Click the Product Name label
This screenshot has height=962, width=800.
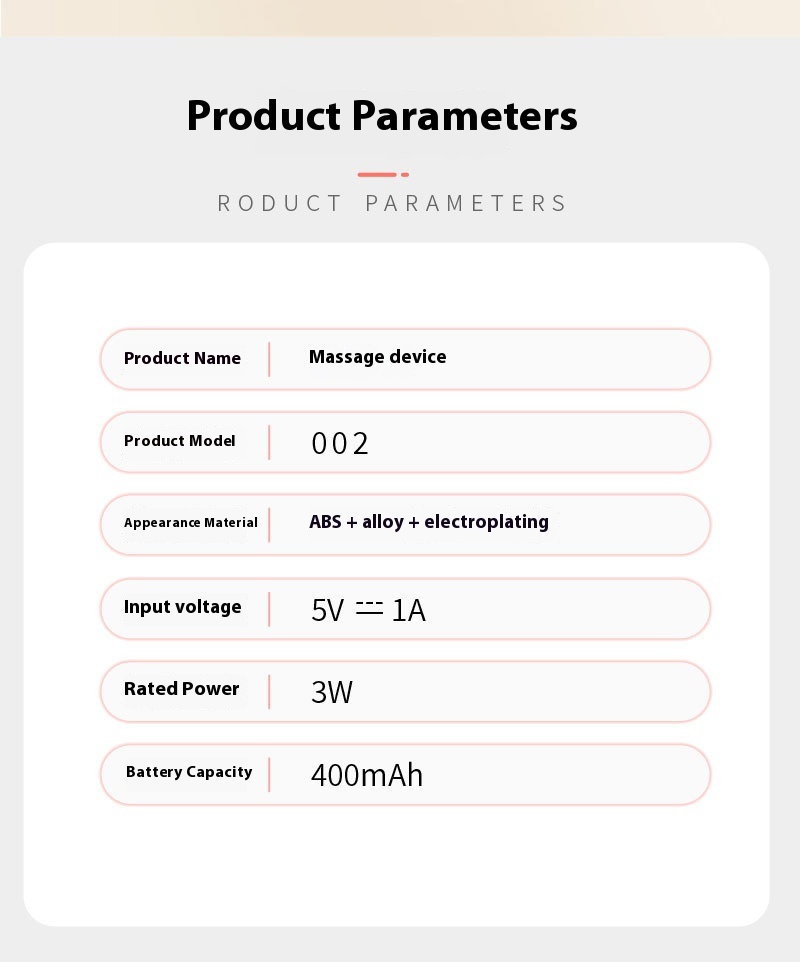coord(182,358)
